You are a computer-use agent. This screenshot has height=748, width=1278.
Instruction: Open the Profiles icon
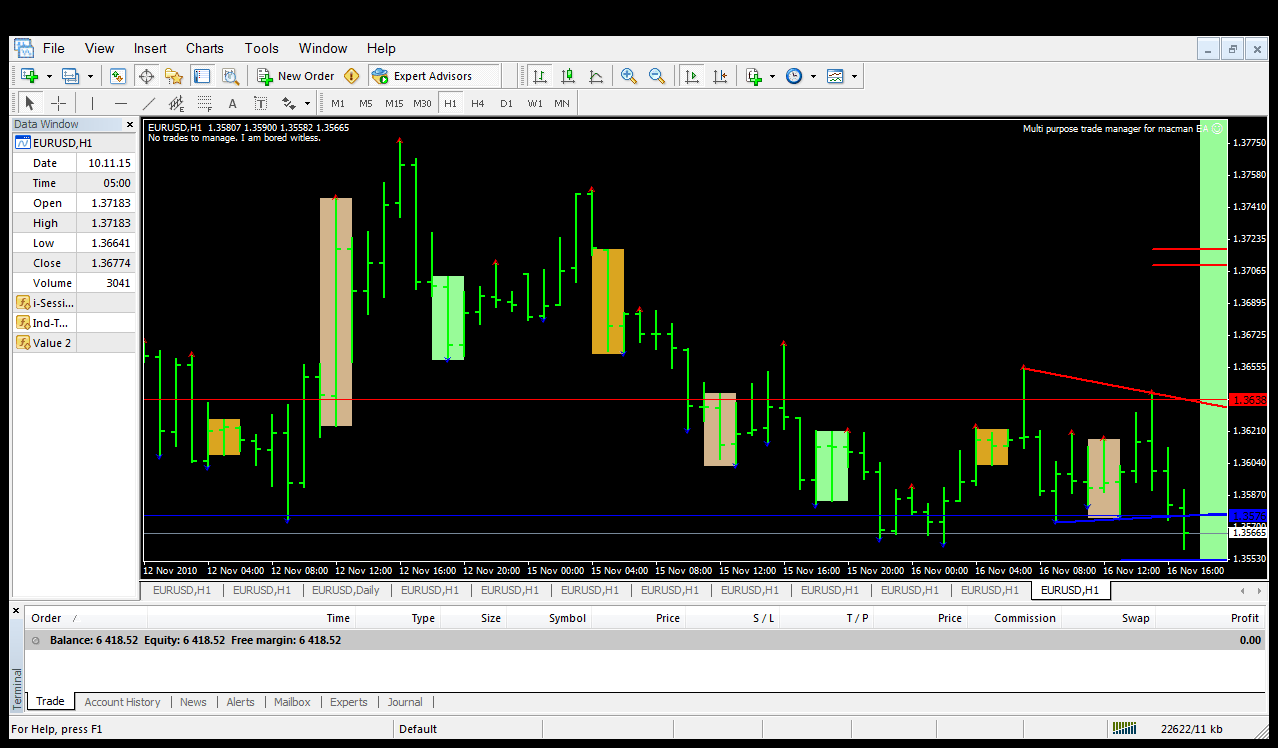[70, 76]
